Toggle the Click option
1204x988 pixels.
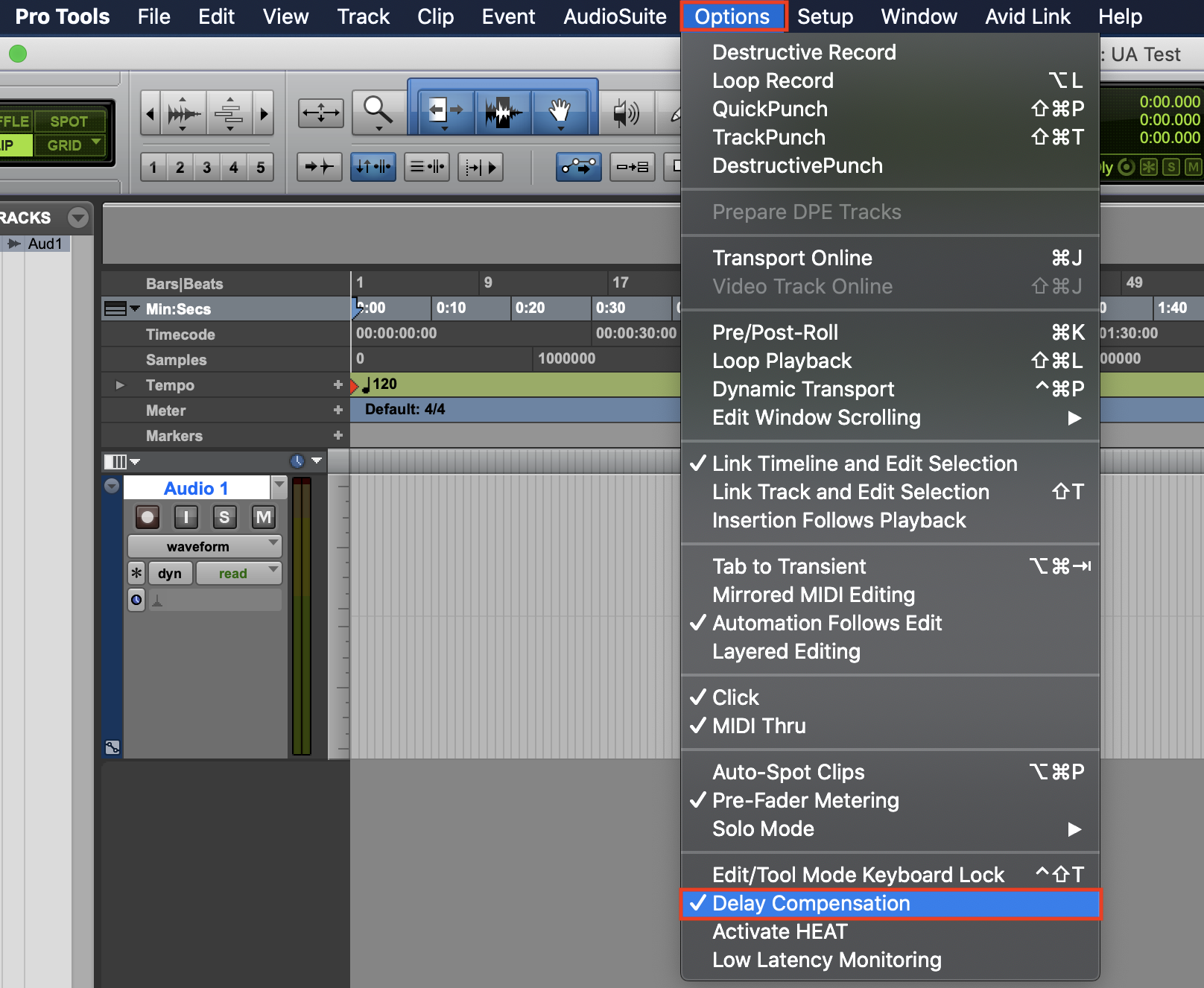(x=890, y=697)
